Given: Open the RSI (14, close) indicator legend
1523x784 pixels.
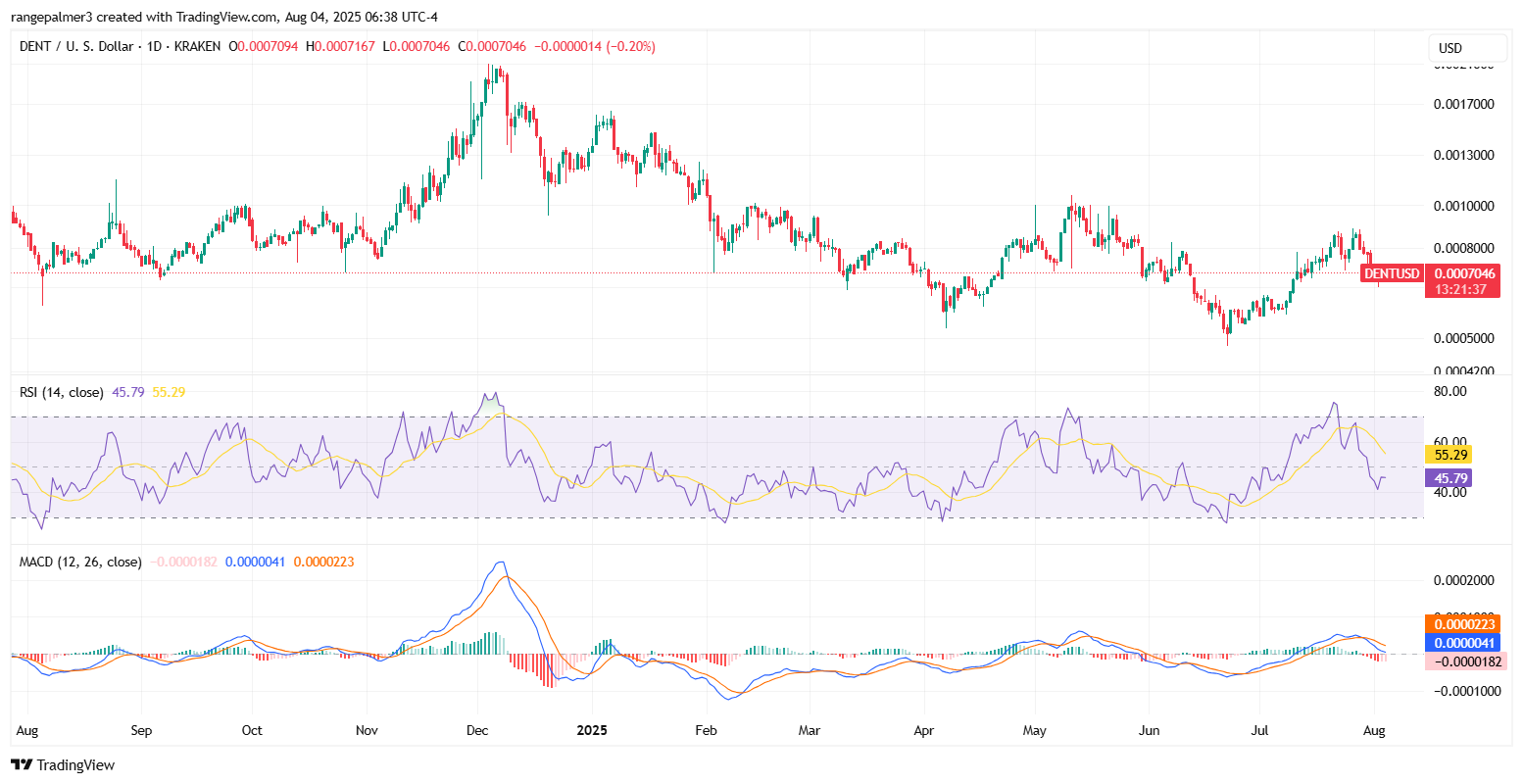Looking at the screenshot, I should [62, 392].
